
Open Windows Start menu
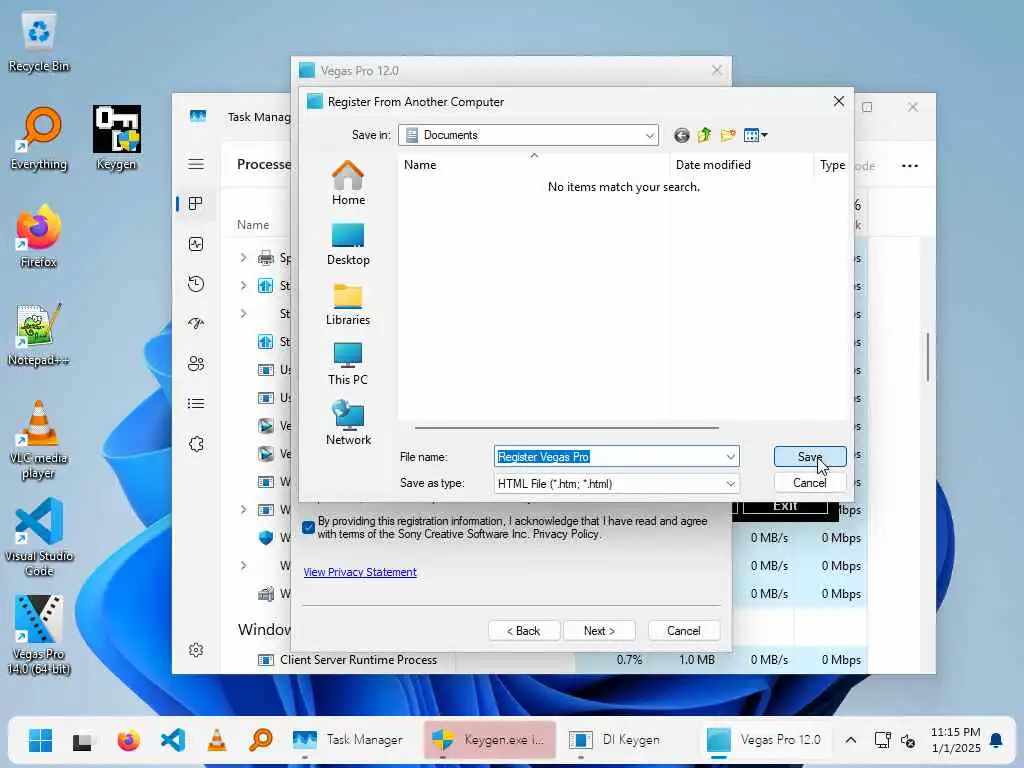tap(40, 740)
